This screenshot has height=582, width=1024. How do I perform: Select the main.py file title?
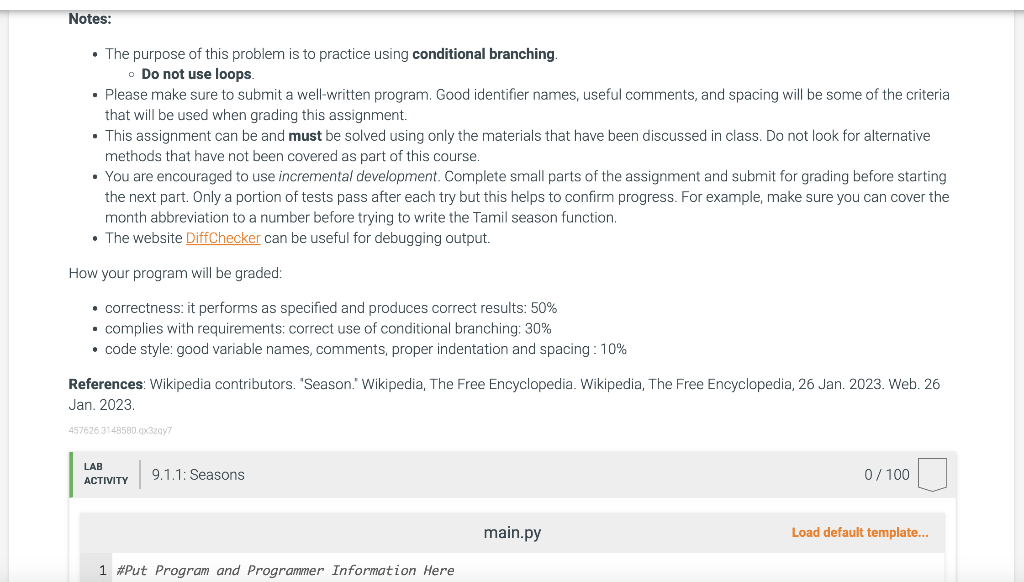coord(512,532)
